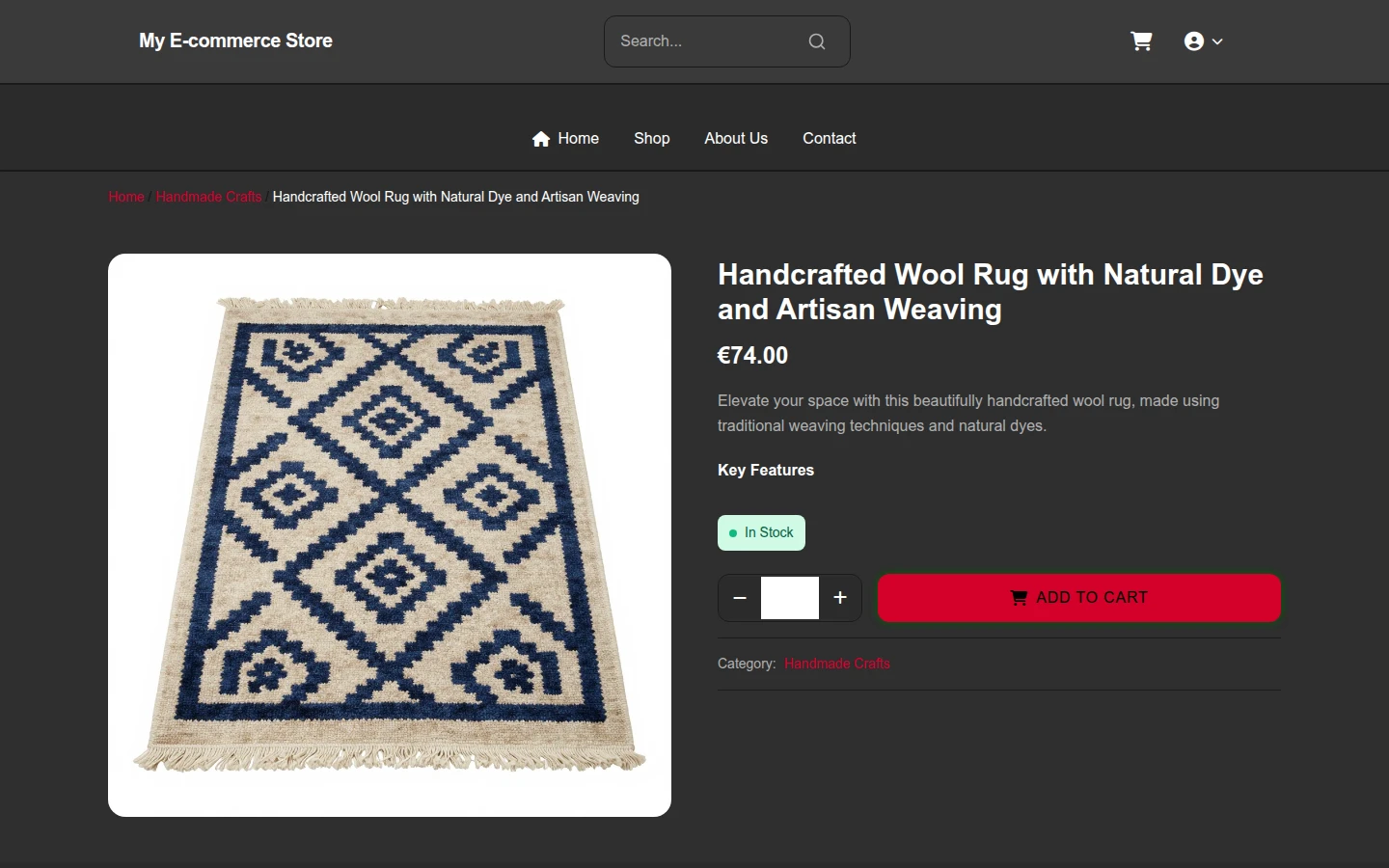Follow the Home breadcrumb link
Image resolution: width=1389 pixels, height=868 pixels.
(x=126, y=197)
